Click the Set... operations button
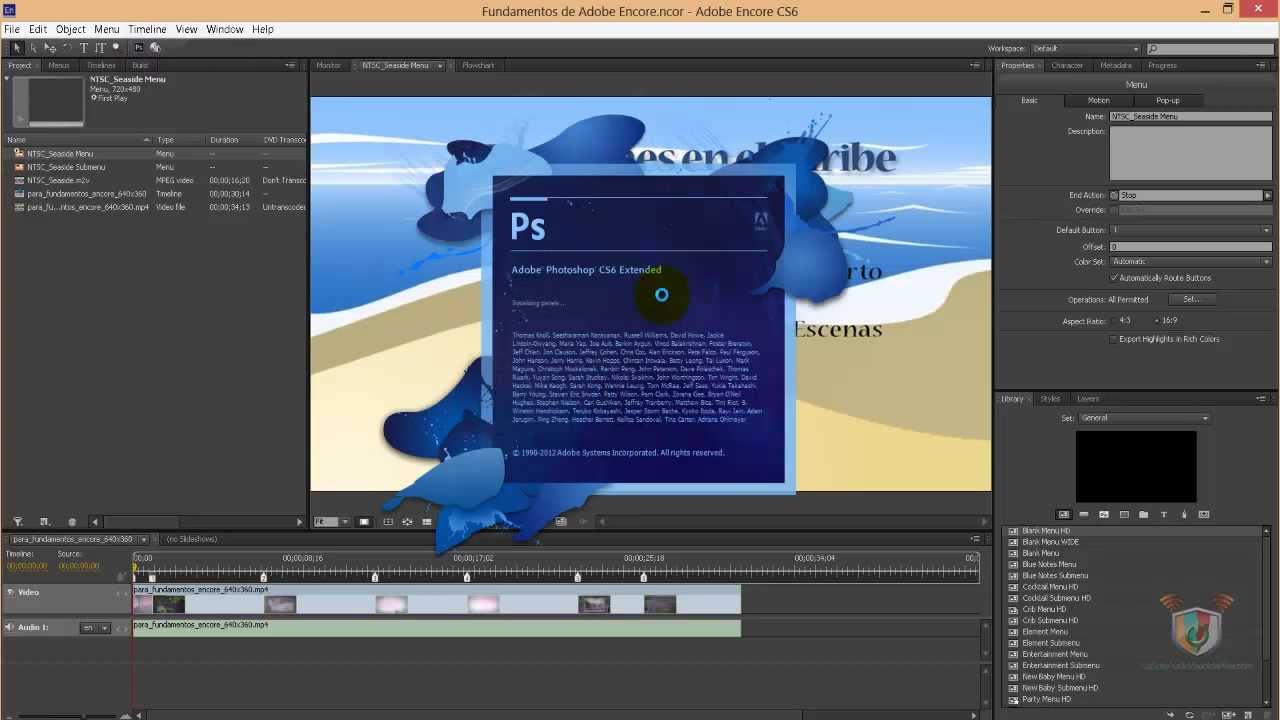The height and width of the screenshot is (720, 1280). [x=1191, y=299]
